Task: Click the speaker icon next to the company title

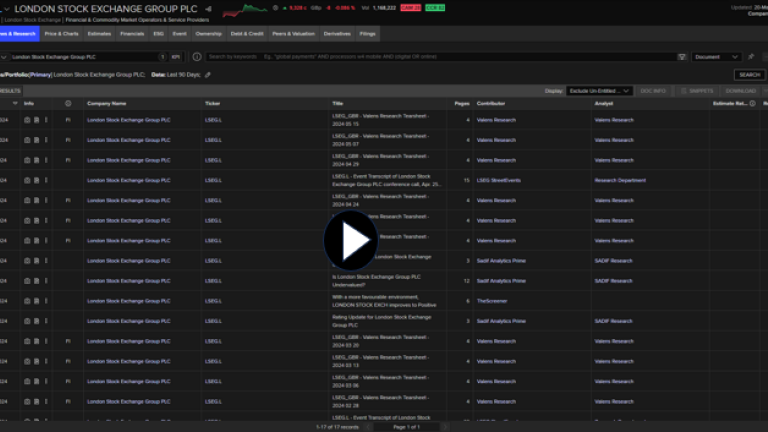Action: pos(209,10)
